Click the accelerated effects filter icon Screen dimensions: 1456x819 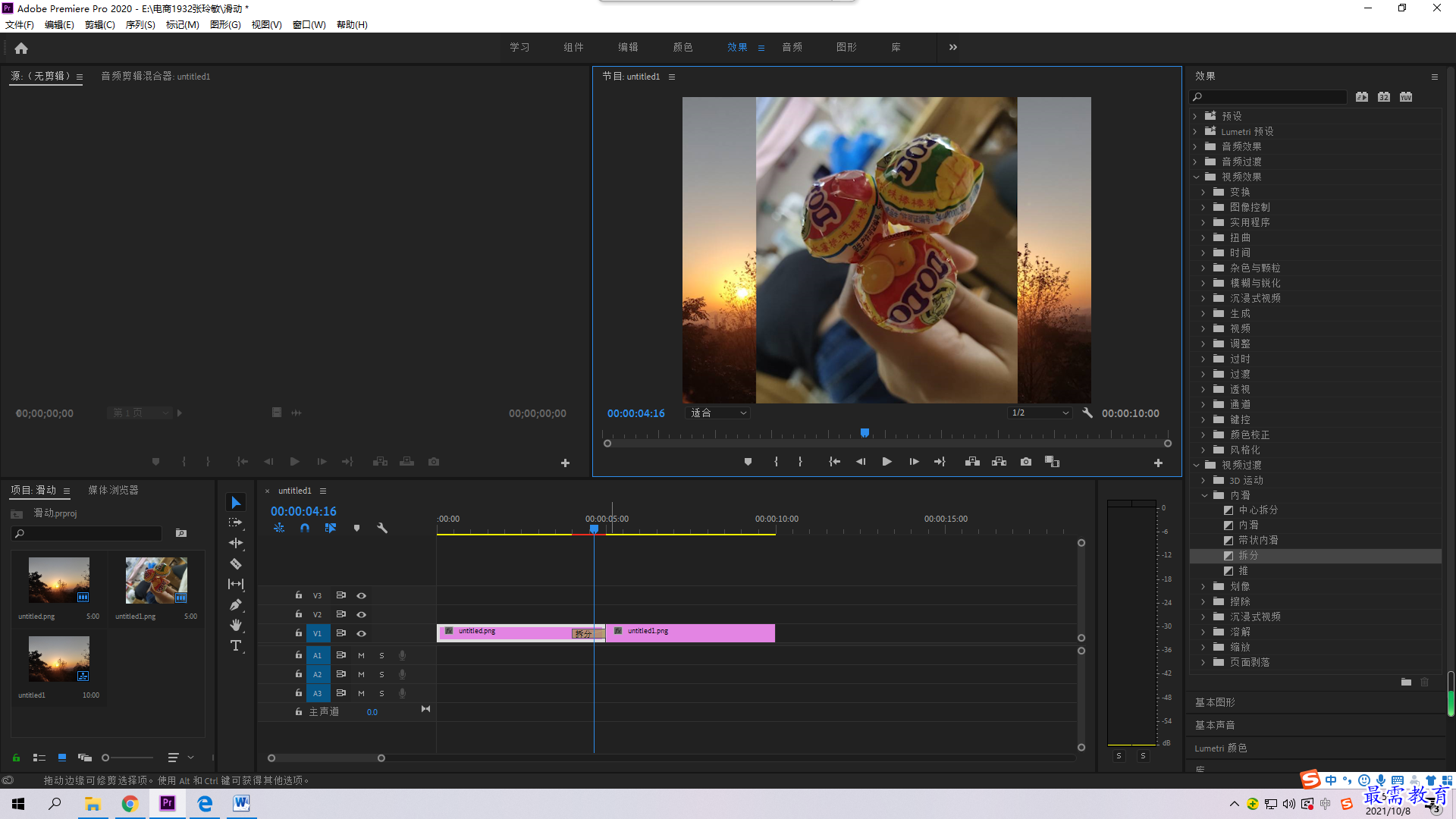[x=1362, y=97]
